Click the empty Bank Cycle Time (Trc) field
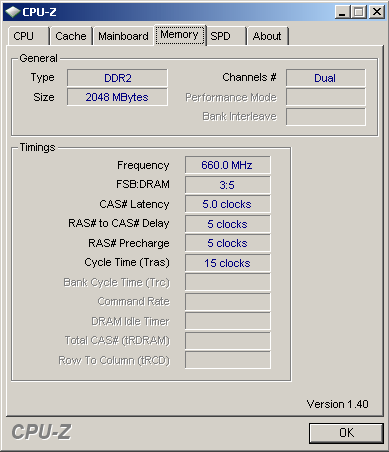The height and width of the screenshot is (452, 389). point(228,282)
